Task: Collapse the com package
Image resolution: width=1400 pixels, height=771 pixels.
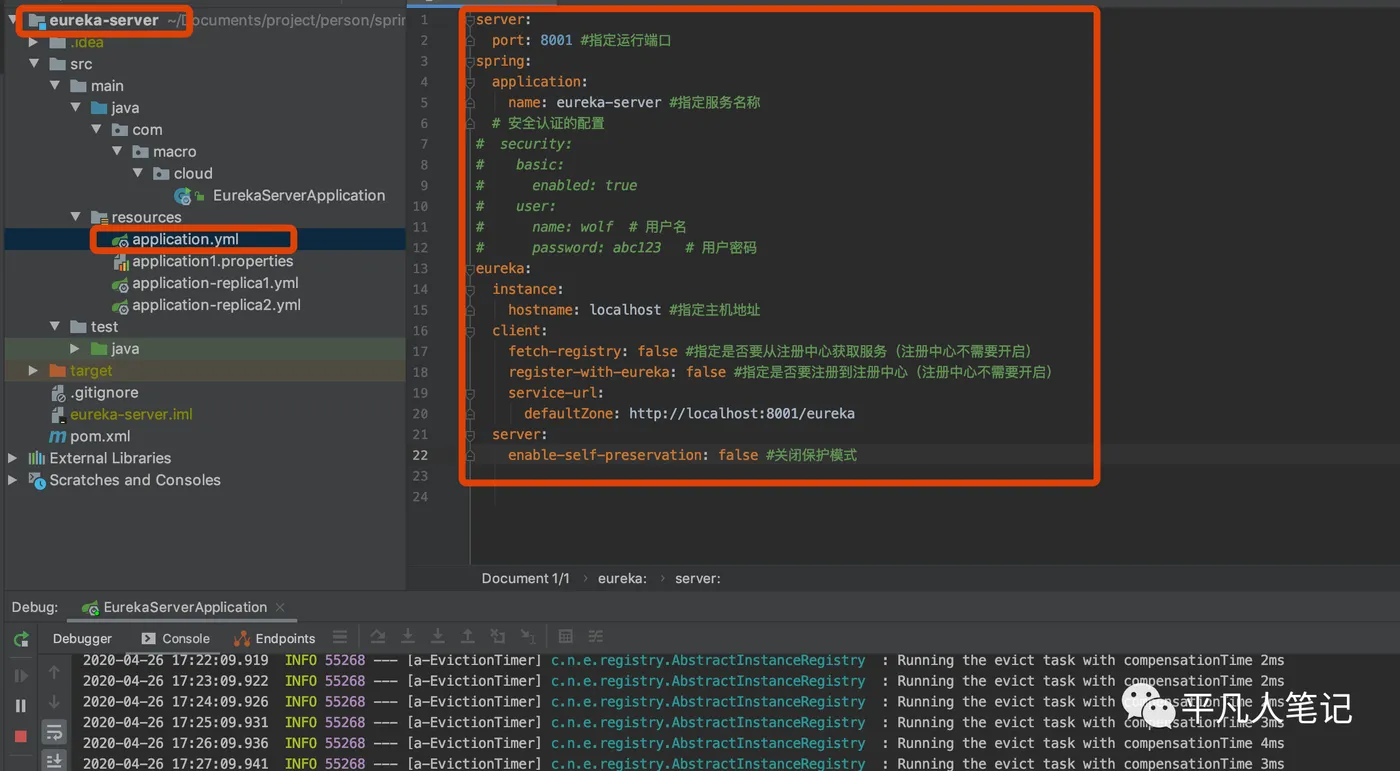Action: click(x=97, y=130)
